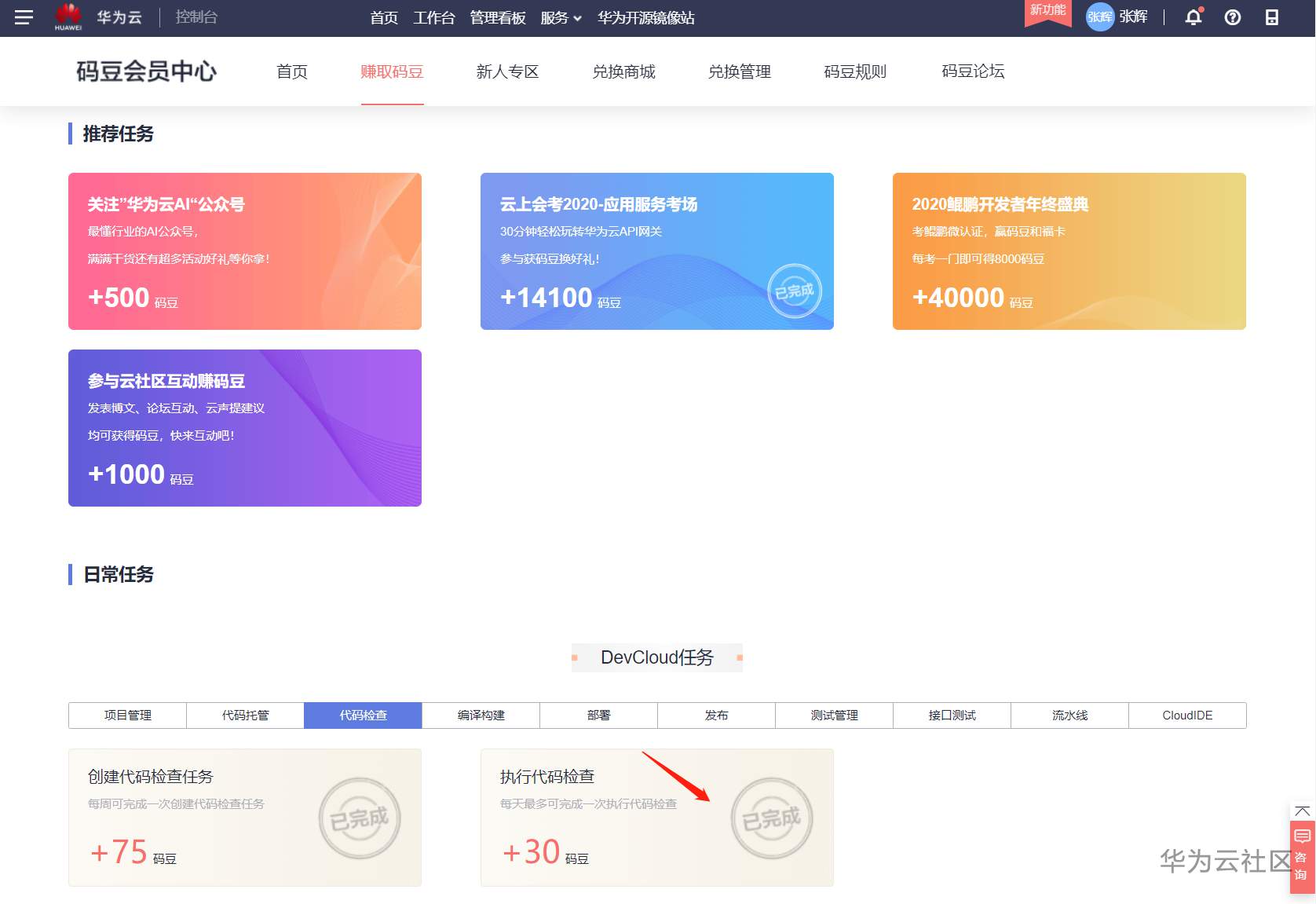The image size is (1316, 904).
Task: Click 华为云 brand text
Action: click(x=119, y=17)
